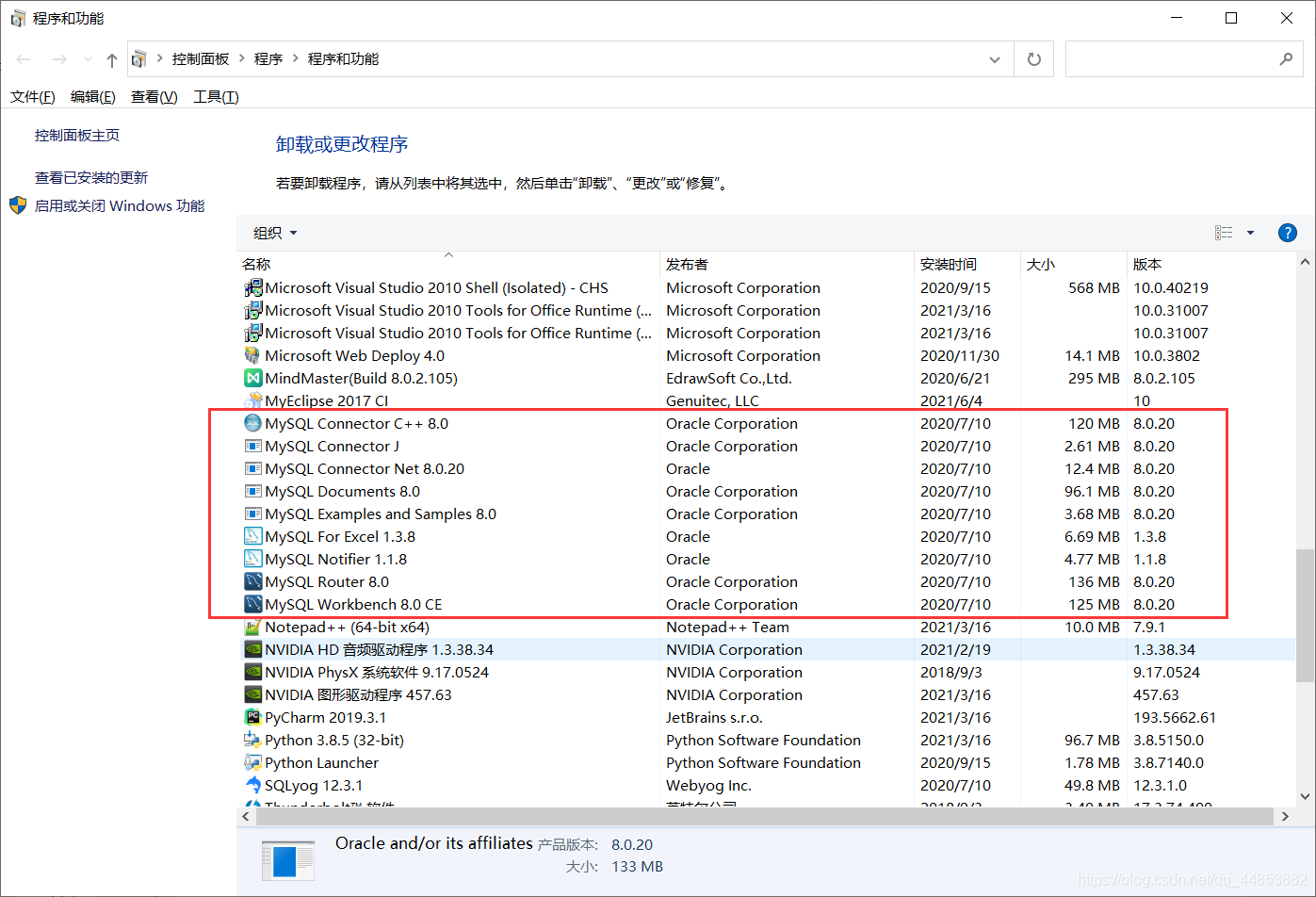This screenshot has width=1316, height=897.
Task: Click the EdrawSoft Co.,Ltd. publisher cell
Action: [729, 379]
